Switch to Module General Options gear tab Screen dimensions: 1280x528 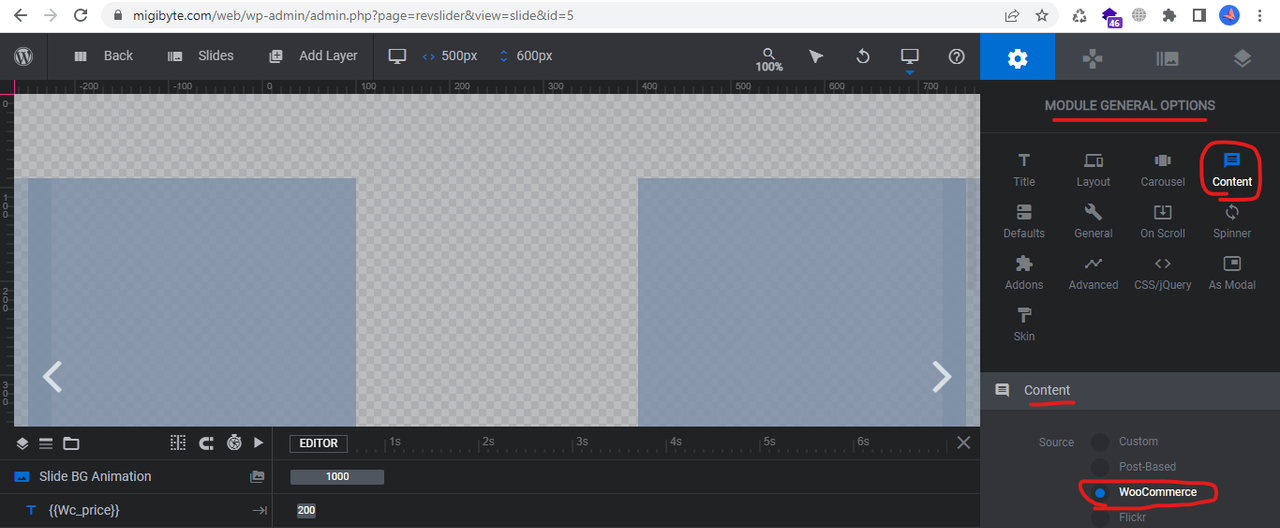pyautogui.click(x=1017, y=58)
